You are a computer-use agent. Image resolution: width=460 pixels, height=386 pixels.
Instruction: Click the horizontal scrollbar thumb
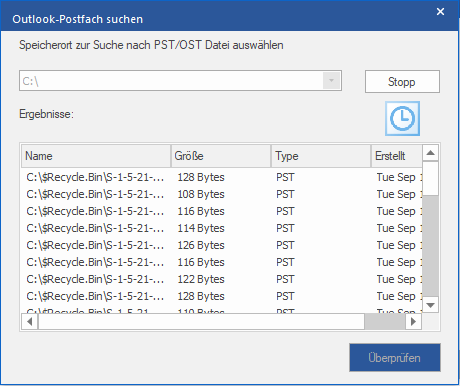click(201, 322)
